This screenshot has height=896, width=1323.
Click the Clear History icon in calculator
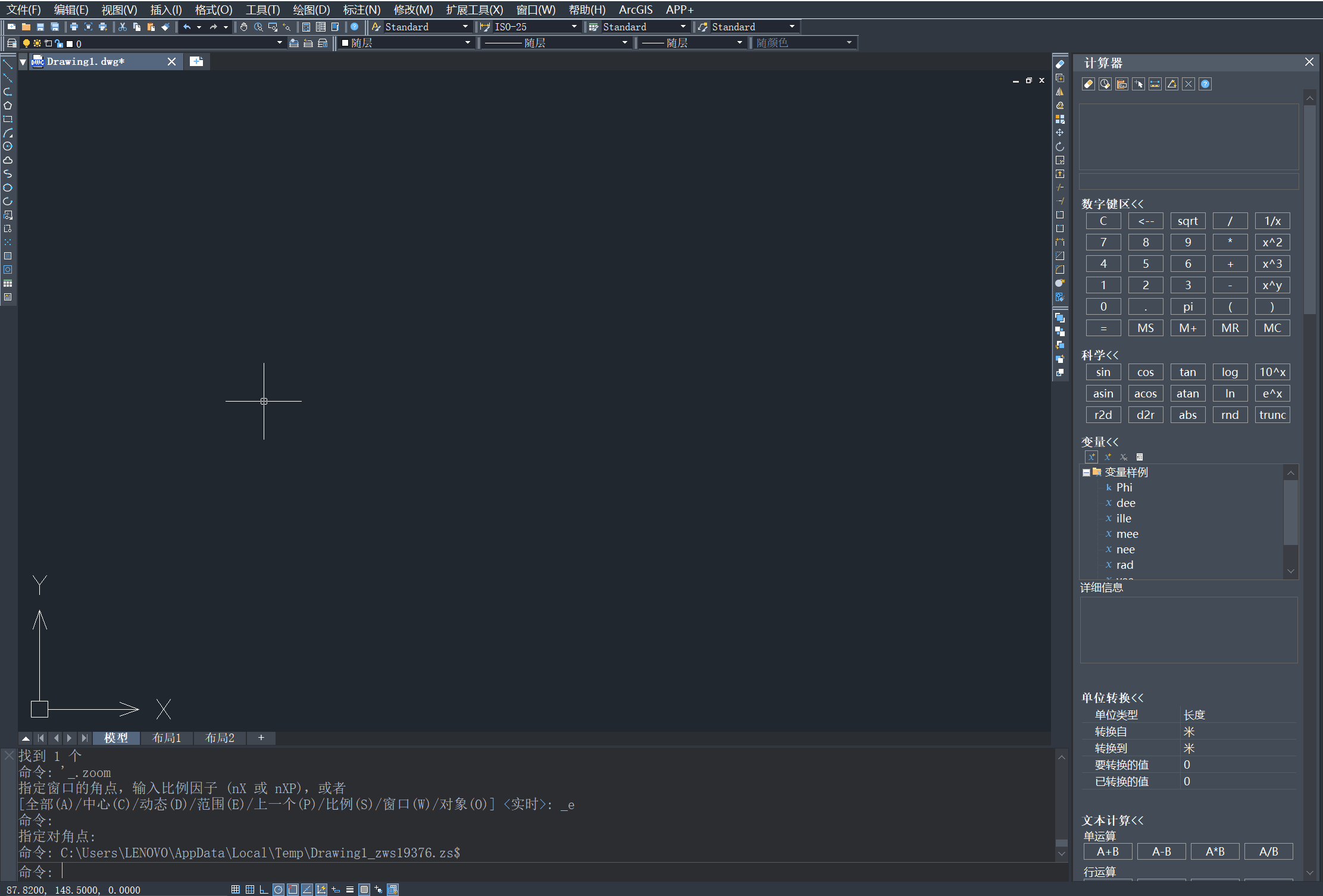1105,84
